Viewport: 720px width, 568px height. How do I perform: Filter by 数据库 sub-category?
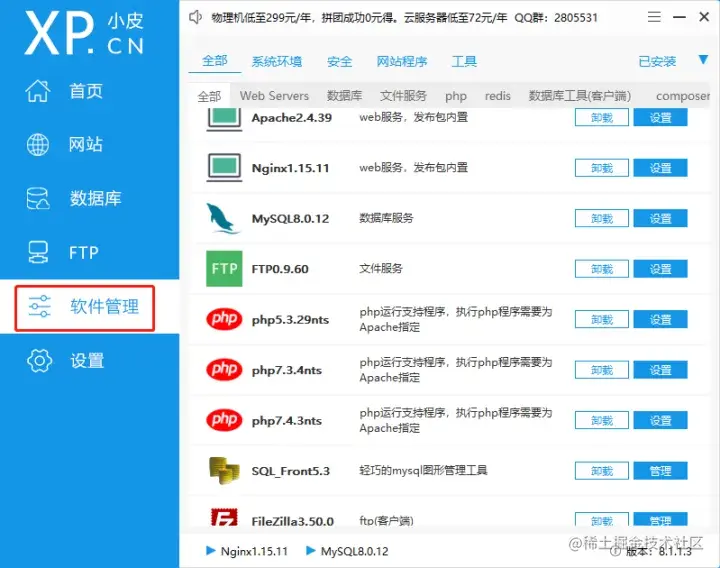[344, 96]
